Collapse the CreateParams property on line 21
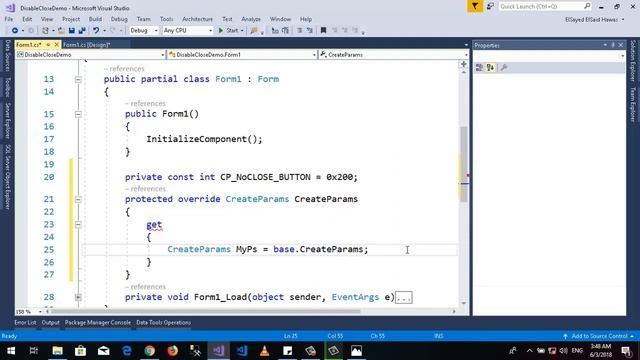 (78, 200)
